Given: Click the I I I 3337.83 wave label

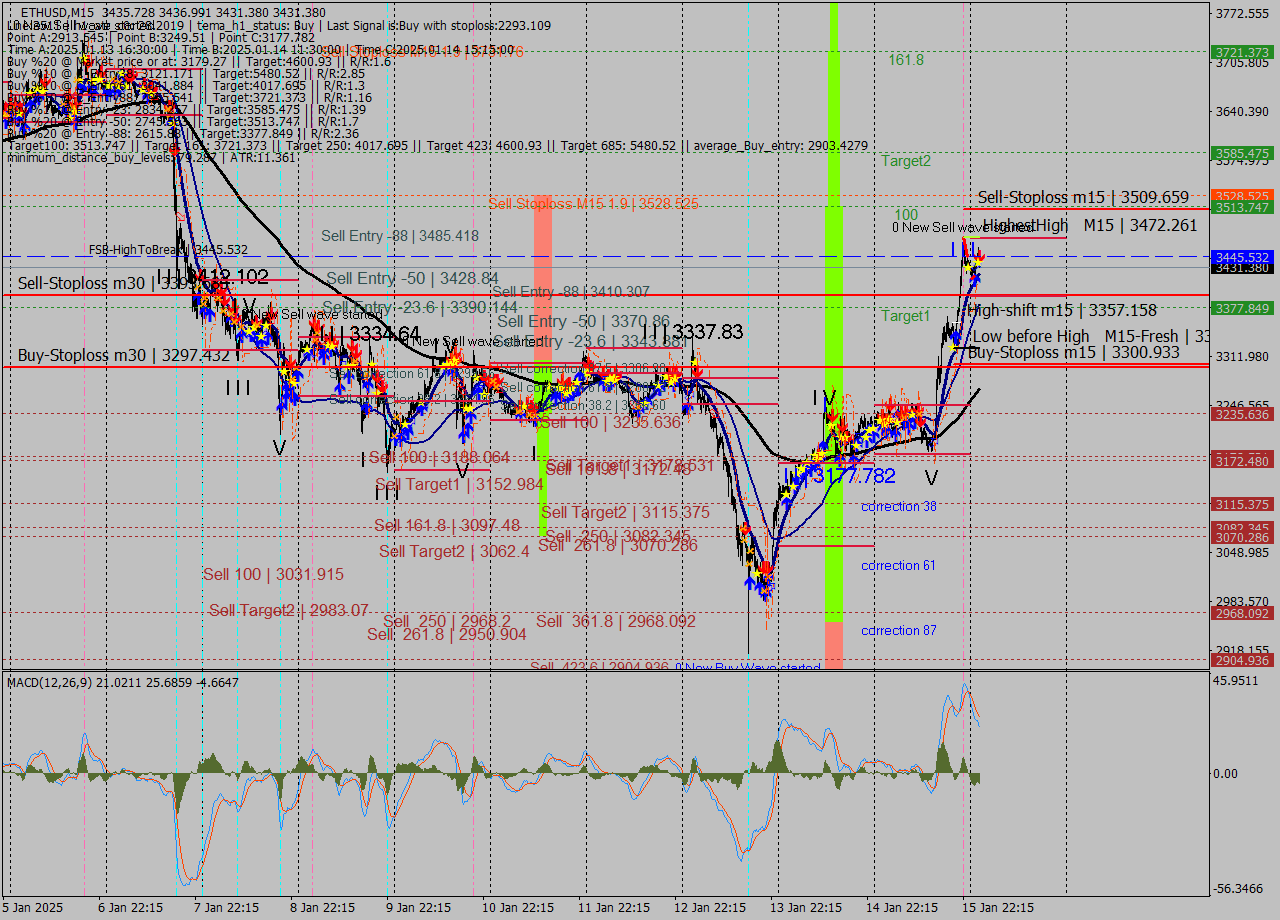Looking at the screenshot, I should pos(693,332).
